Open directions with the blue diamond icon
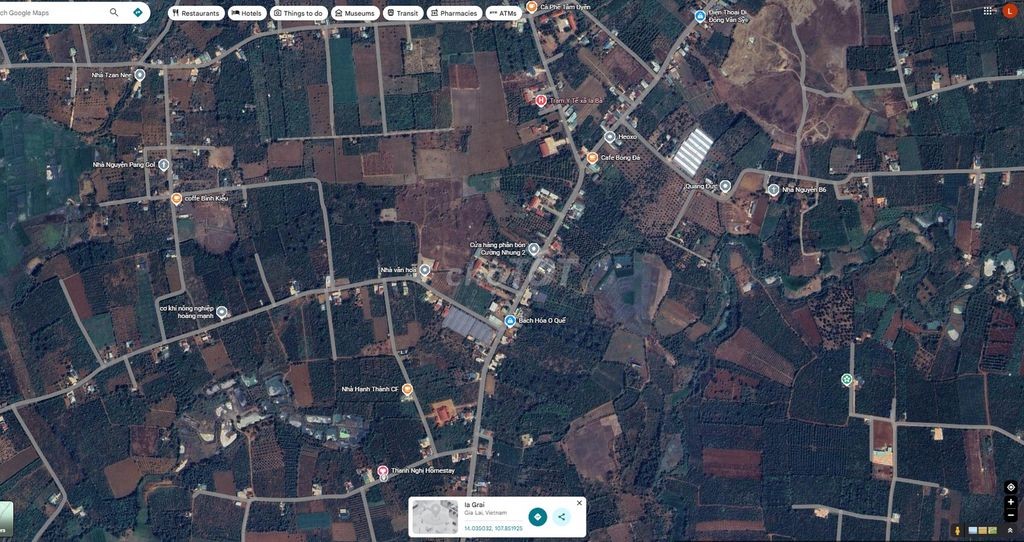Screen dimensions: 1024x542 (138, 12)
